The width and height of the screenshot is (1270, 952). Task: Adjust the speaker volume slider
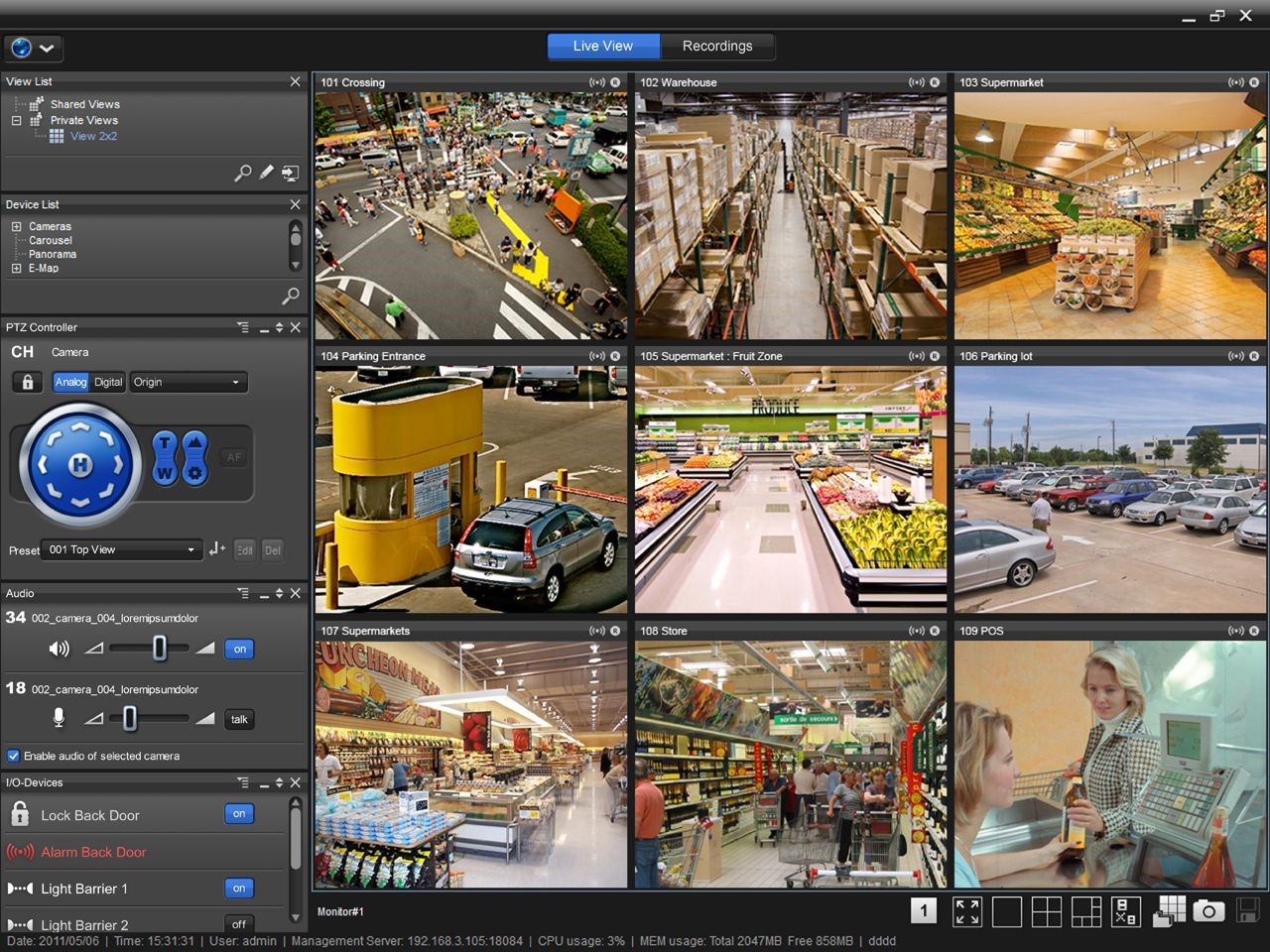(160, 649)
